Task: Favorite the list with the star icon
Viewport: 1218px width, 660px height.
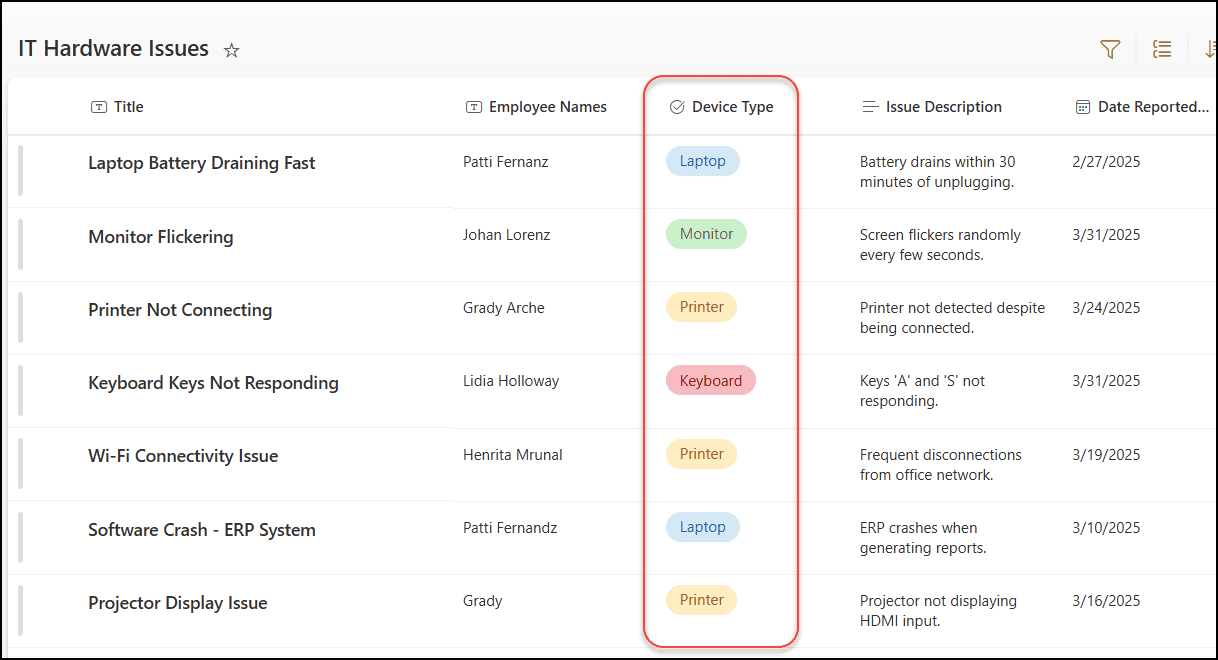Action: click(x=231, y=50)
